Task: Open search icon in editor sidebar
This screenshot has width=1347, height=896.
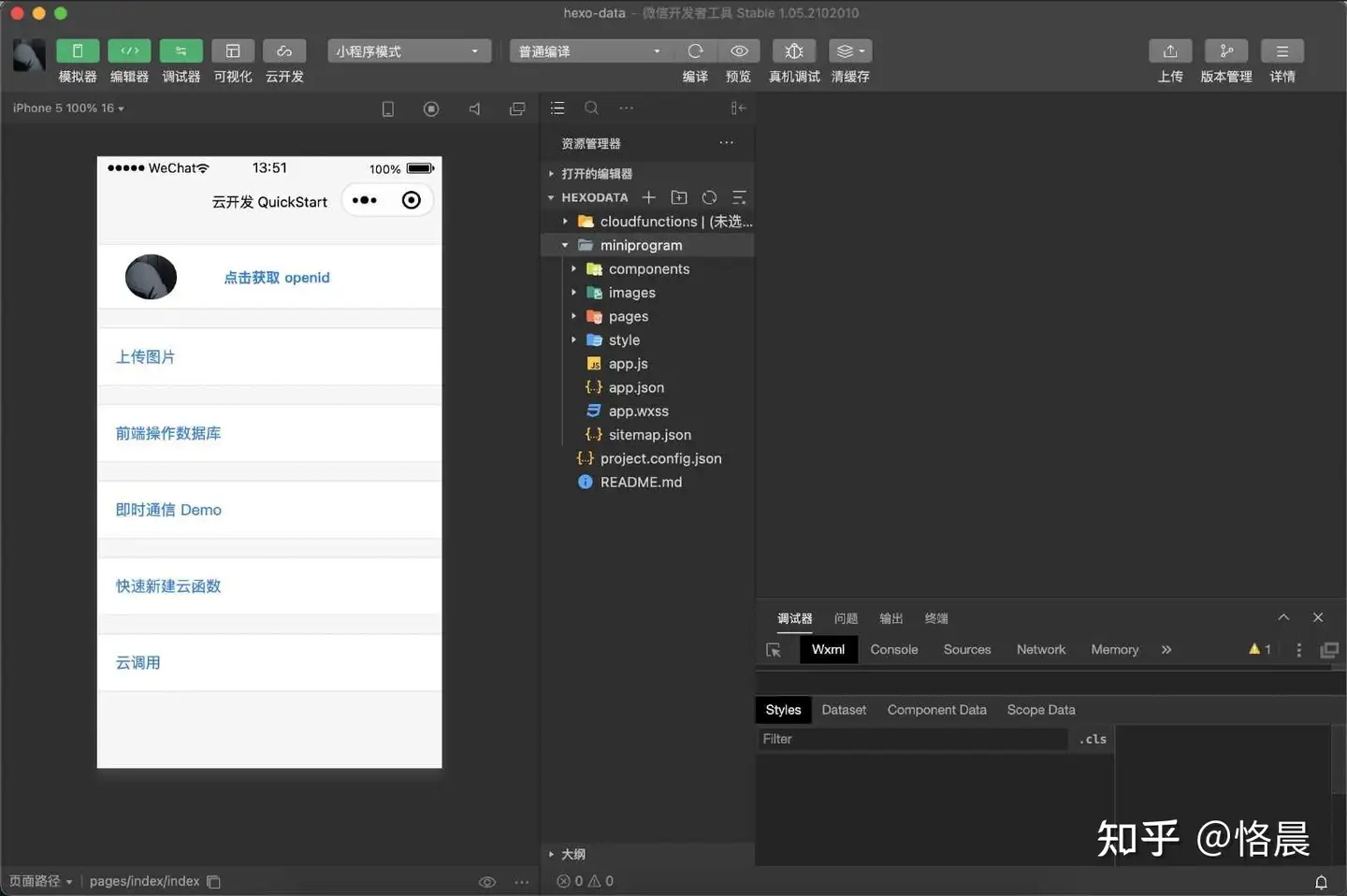Action: (591, 108)
